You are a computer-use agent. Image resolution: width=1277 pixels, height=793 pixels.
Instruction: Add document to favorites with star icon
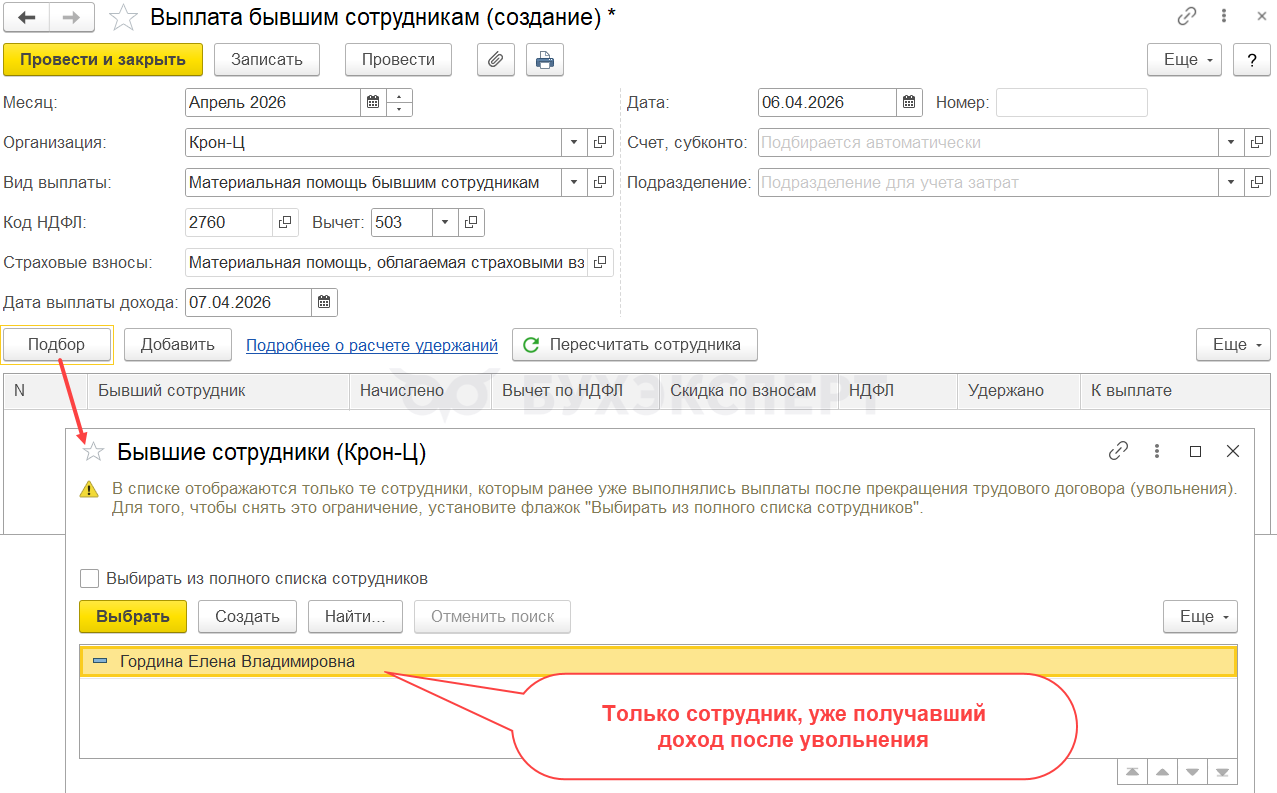pyautogui.click(x=123, y=17)
